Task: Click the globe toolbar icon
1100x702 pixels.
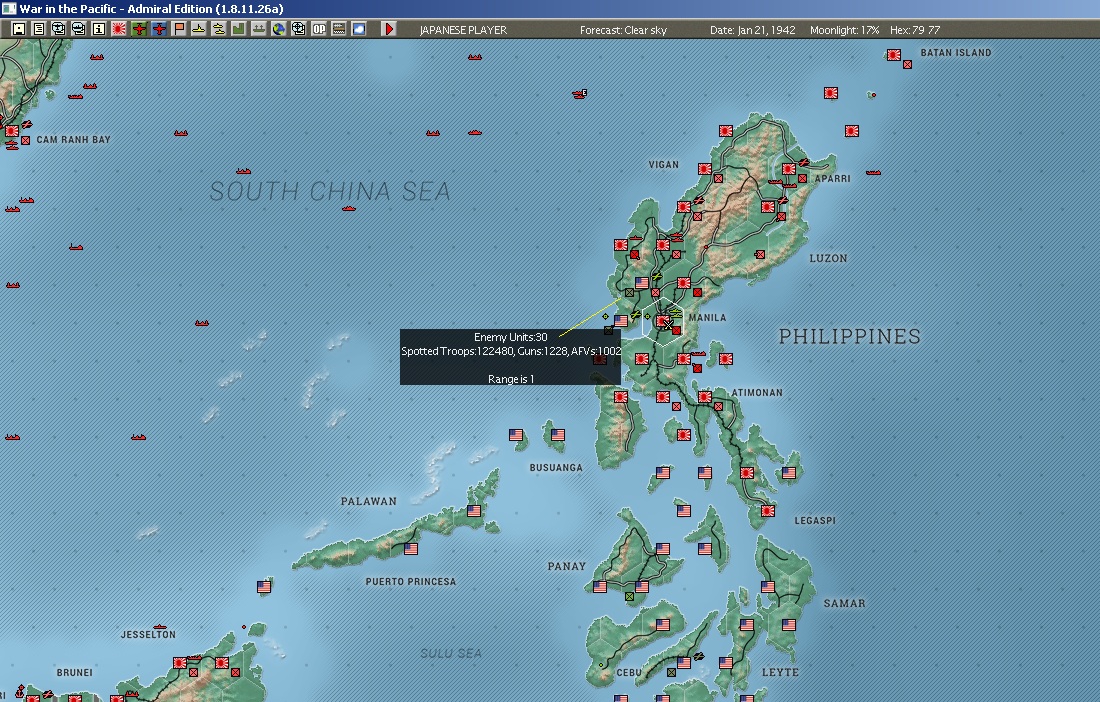Action: [x=279, y=29]
